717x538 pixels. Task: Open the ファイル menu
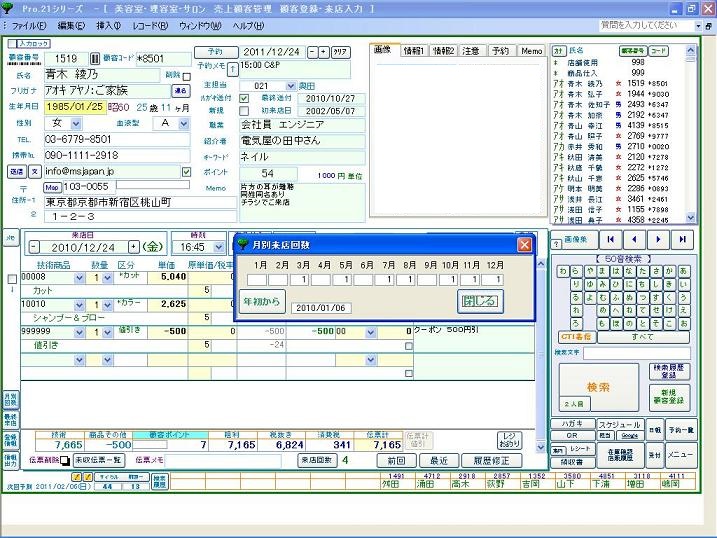[x=28, y=26]
